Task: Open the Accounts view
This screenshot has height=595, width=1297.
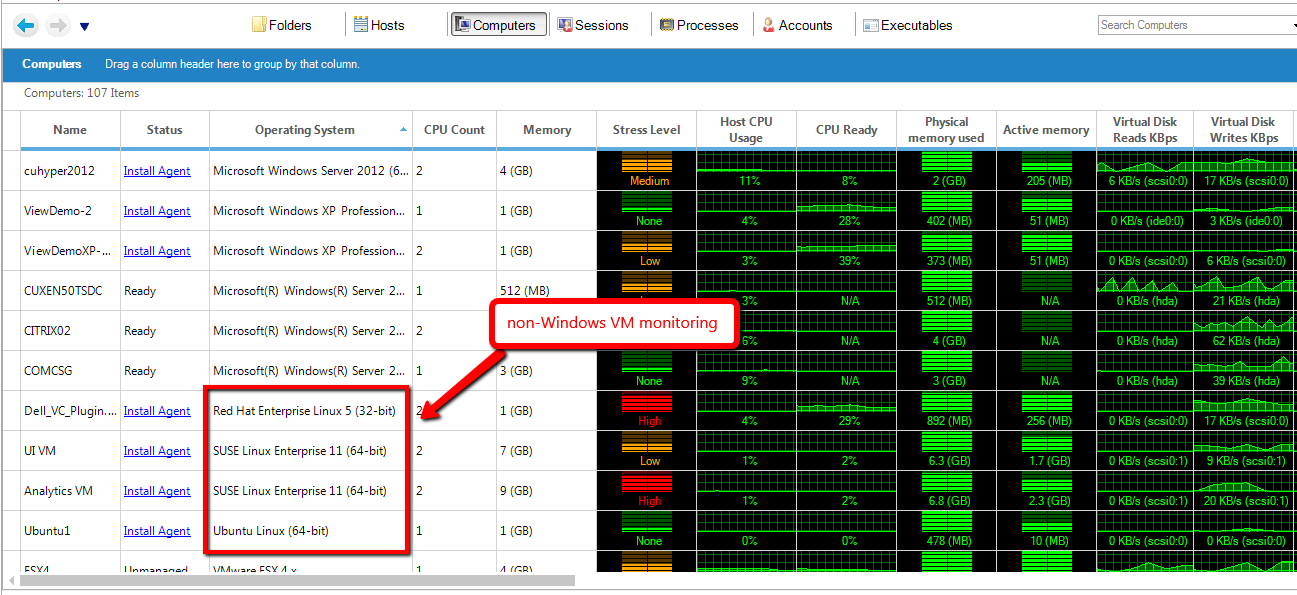Action: [x=797, y=25]
